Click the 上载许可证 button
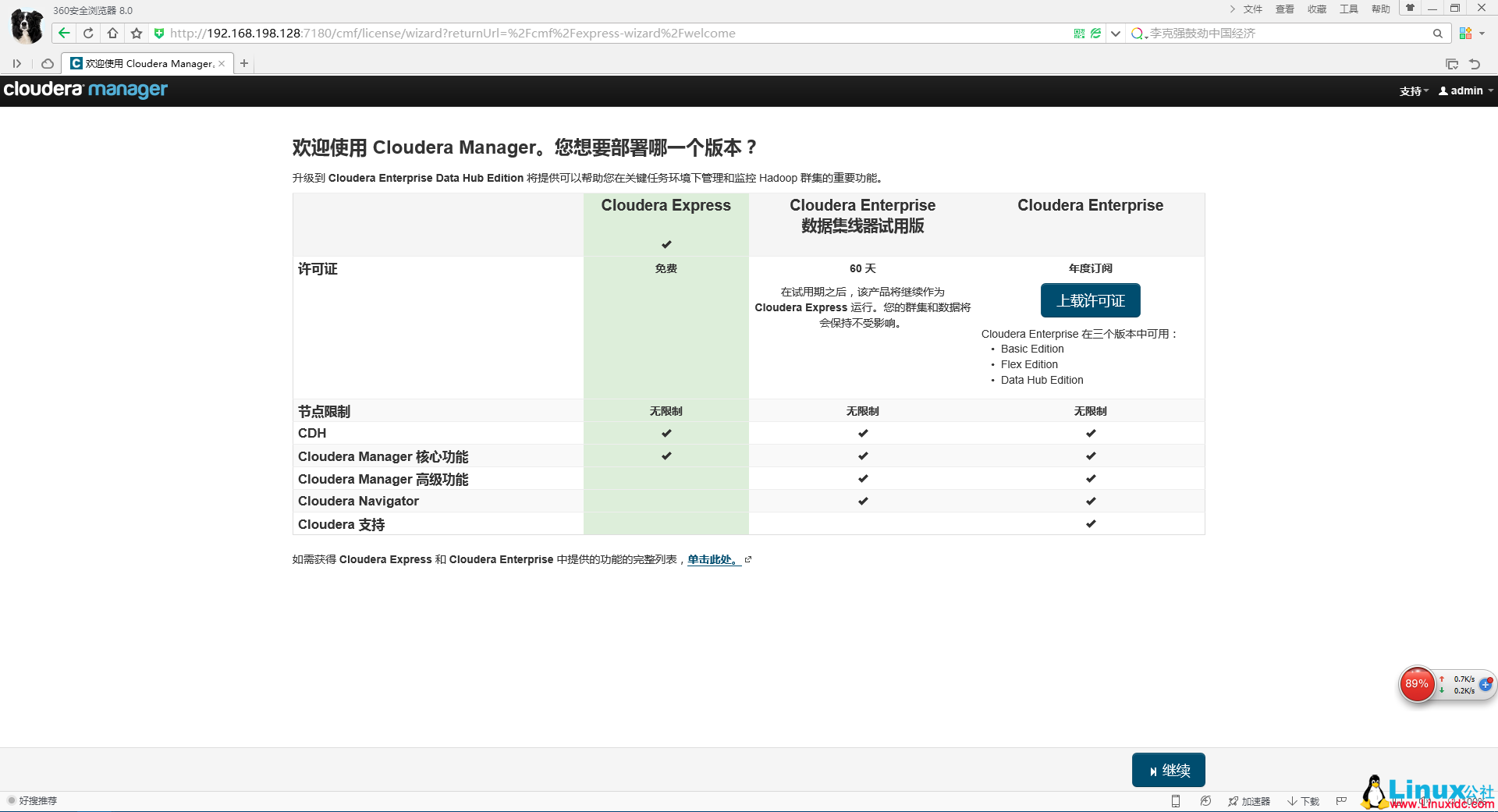Viewport: 1498px width, 812px height. 1090,300
